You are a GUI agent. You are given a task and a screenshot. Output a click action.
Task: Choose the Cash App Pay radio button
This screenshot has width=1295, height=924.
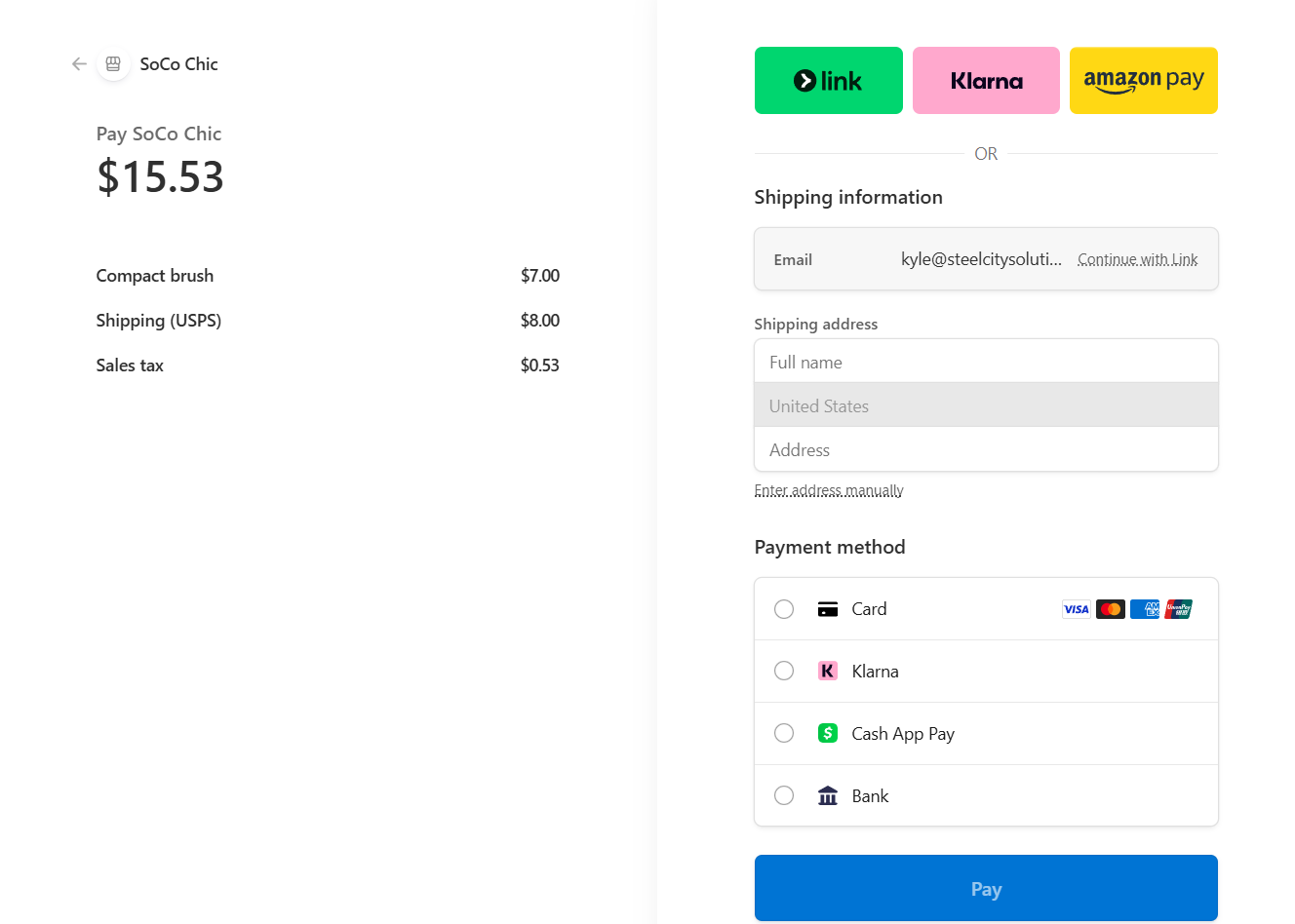[x=784, y=733]
